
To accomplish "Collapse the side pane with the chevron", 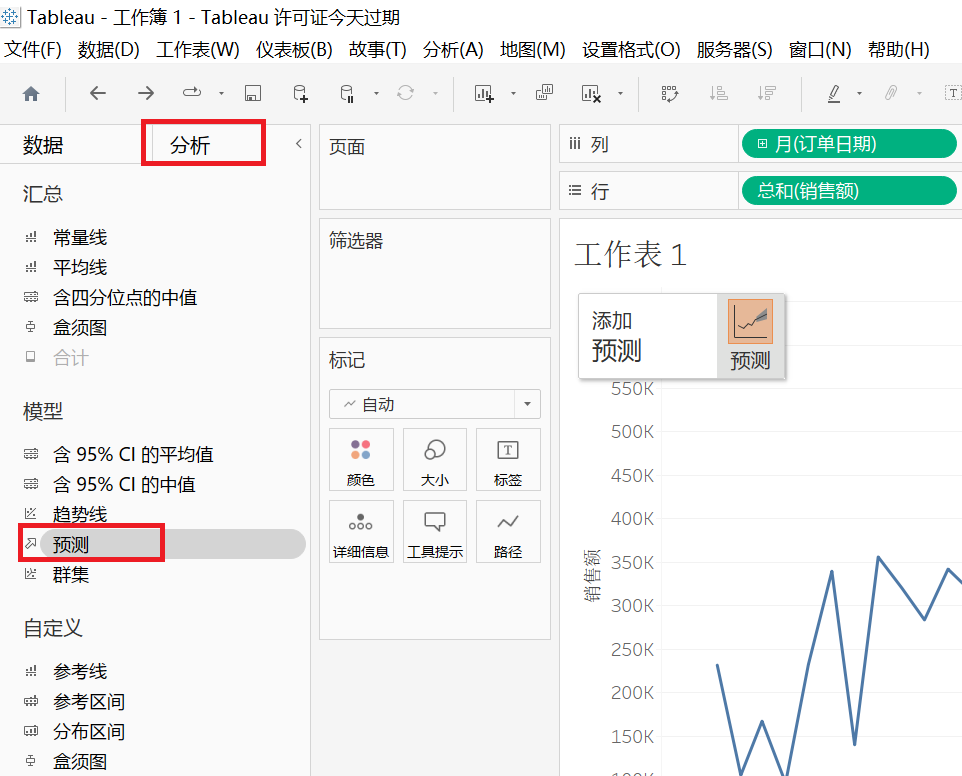I will [x=299, y=144].
